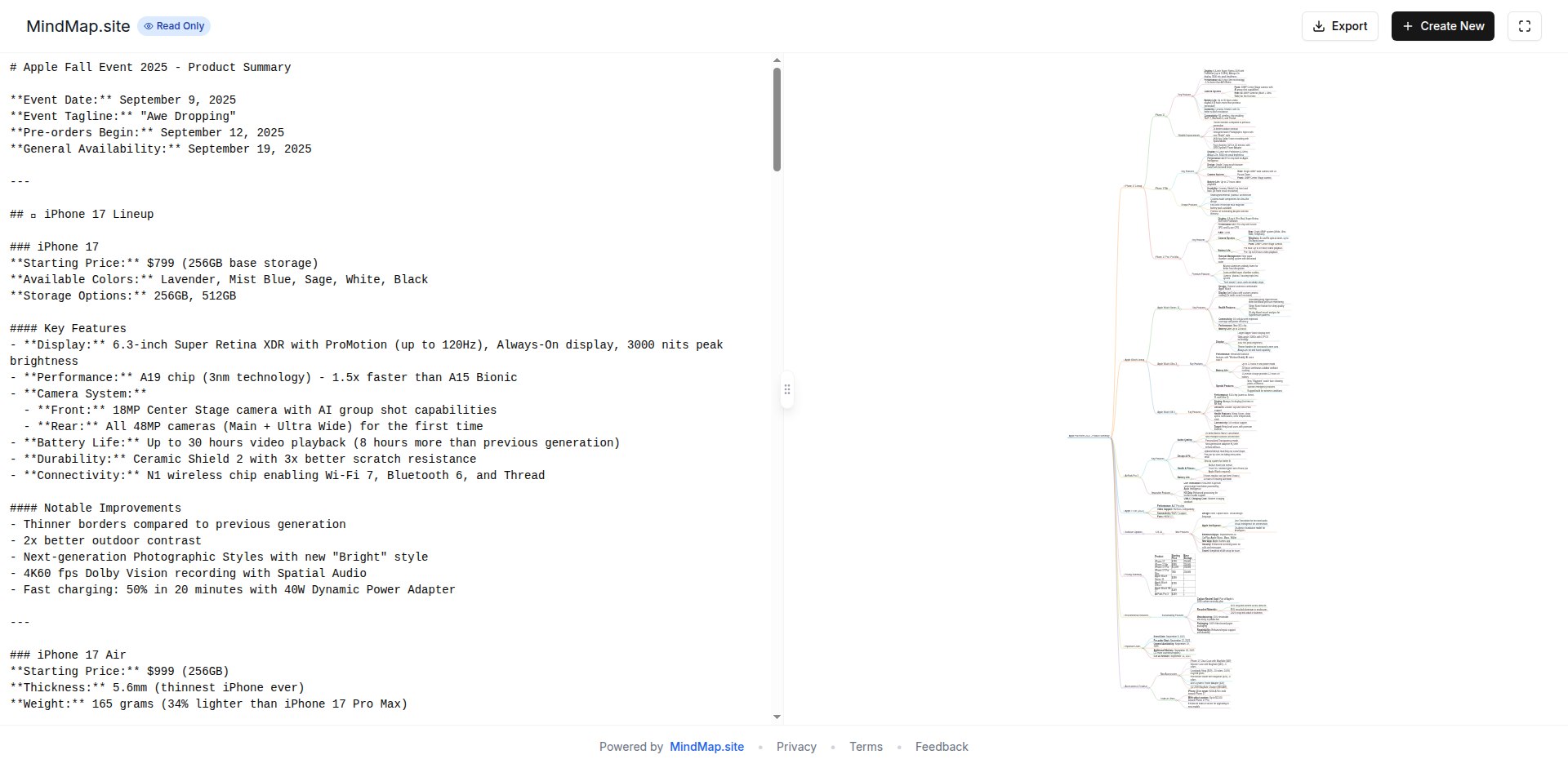Viewport: 1568px width, 768px height.
Task: Click the Weight 165 grams line
Action: (209, 704)
